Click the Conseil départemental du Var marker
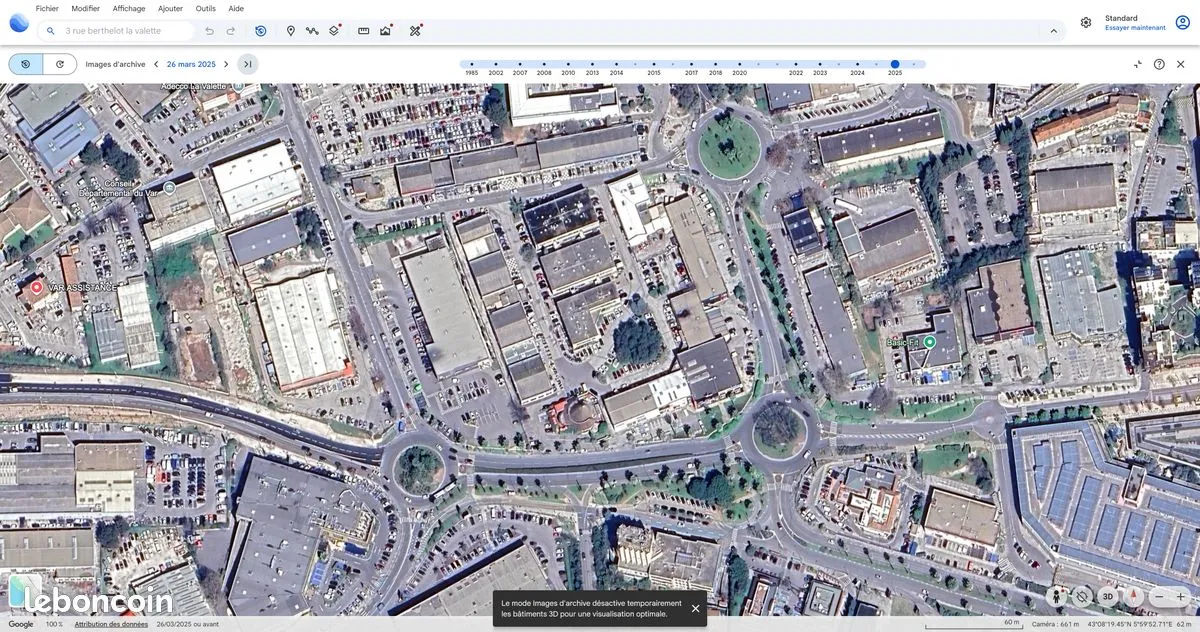1200x632 pixels. pyautogui.click(x=169, y=188)
